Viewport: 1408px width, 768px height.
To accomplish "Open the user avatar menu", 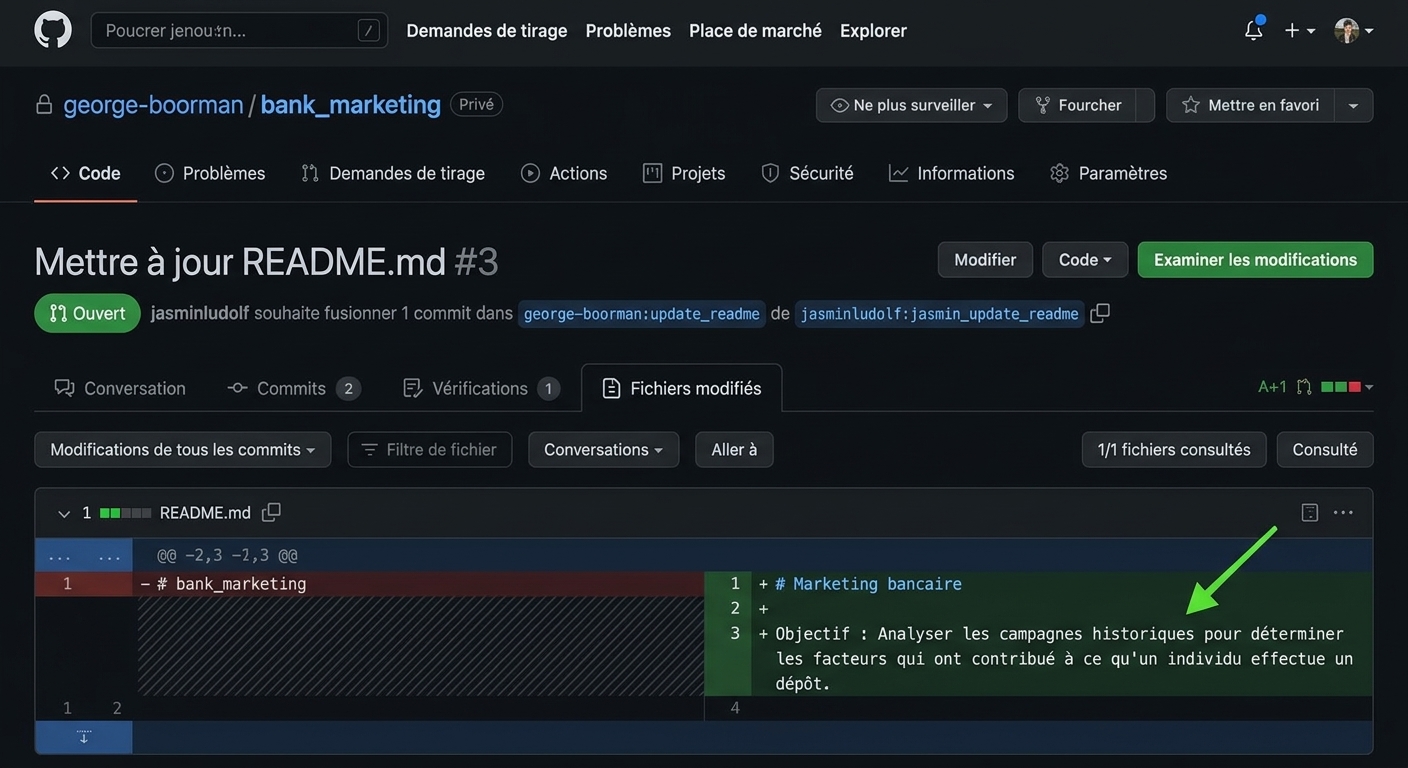I will (1354, 31).
